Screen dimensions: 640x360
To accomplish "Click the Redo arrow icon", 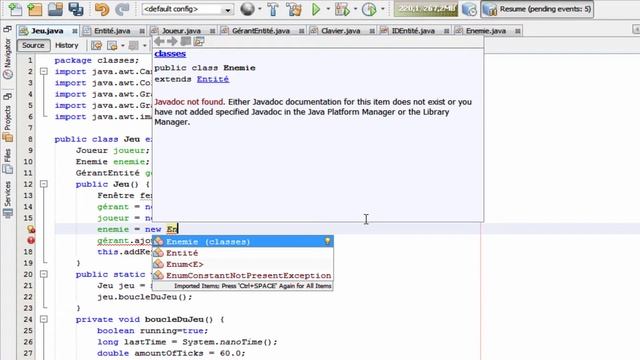I will tap(122, 9).
